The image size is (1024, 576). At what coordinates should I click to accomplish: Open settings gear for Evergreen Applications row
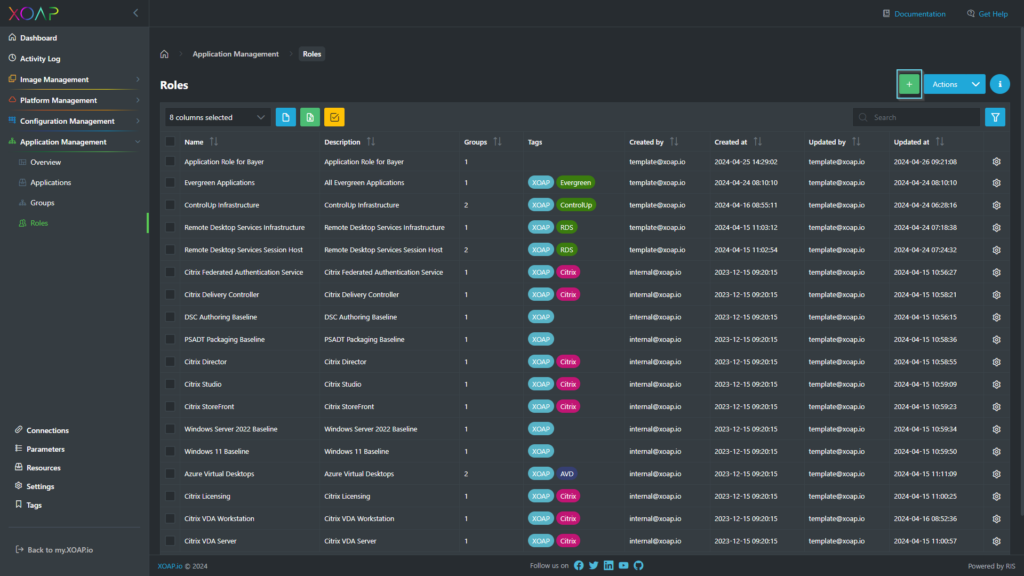[996, 183]
